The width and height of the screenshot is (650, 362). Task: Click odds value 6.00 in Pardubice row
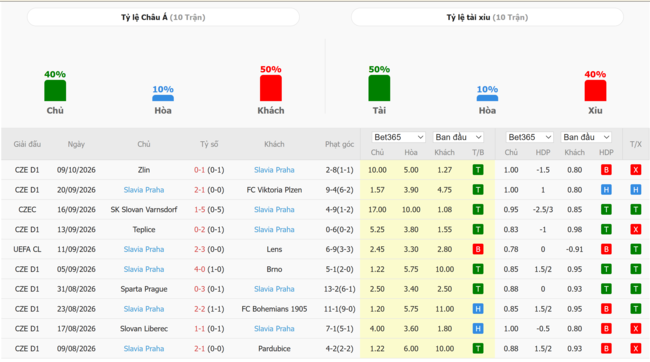[x=411, y=348]
